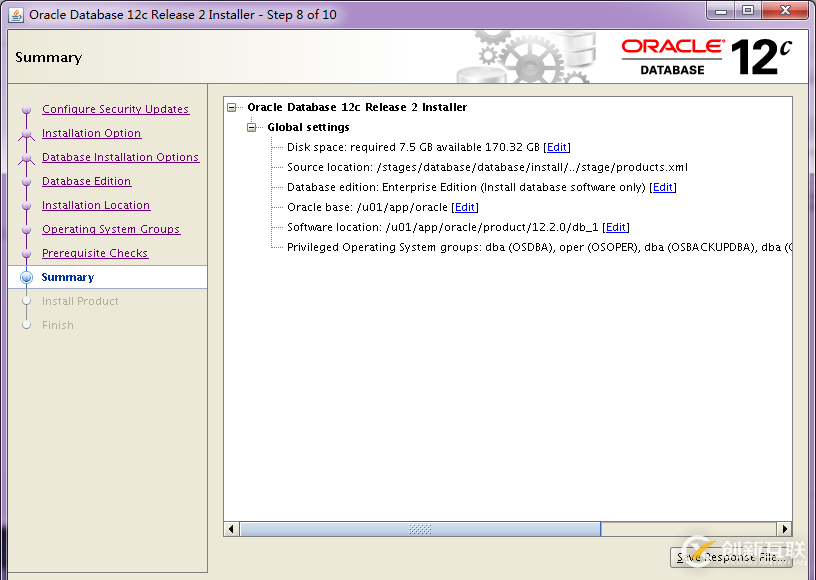The image size is (816, 580).
Task: Click the Installation Location step bullet
Action: coord(27,205)
